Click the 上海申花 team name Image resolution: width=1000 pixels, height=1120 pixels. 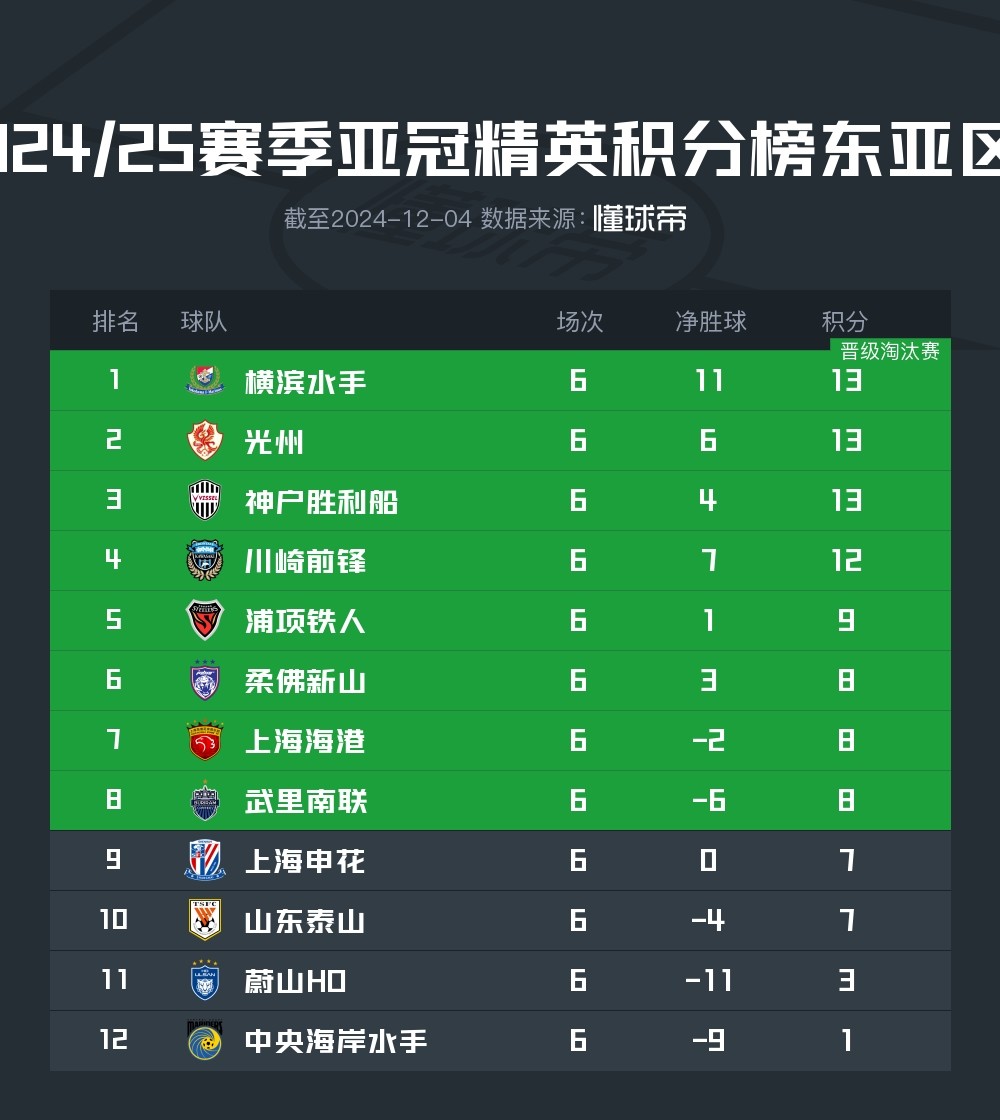tap(305, 861)
